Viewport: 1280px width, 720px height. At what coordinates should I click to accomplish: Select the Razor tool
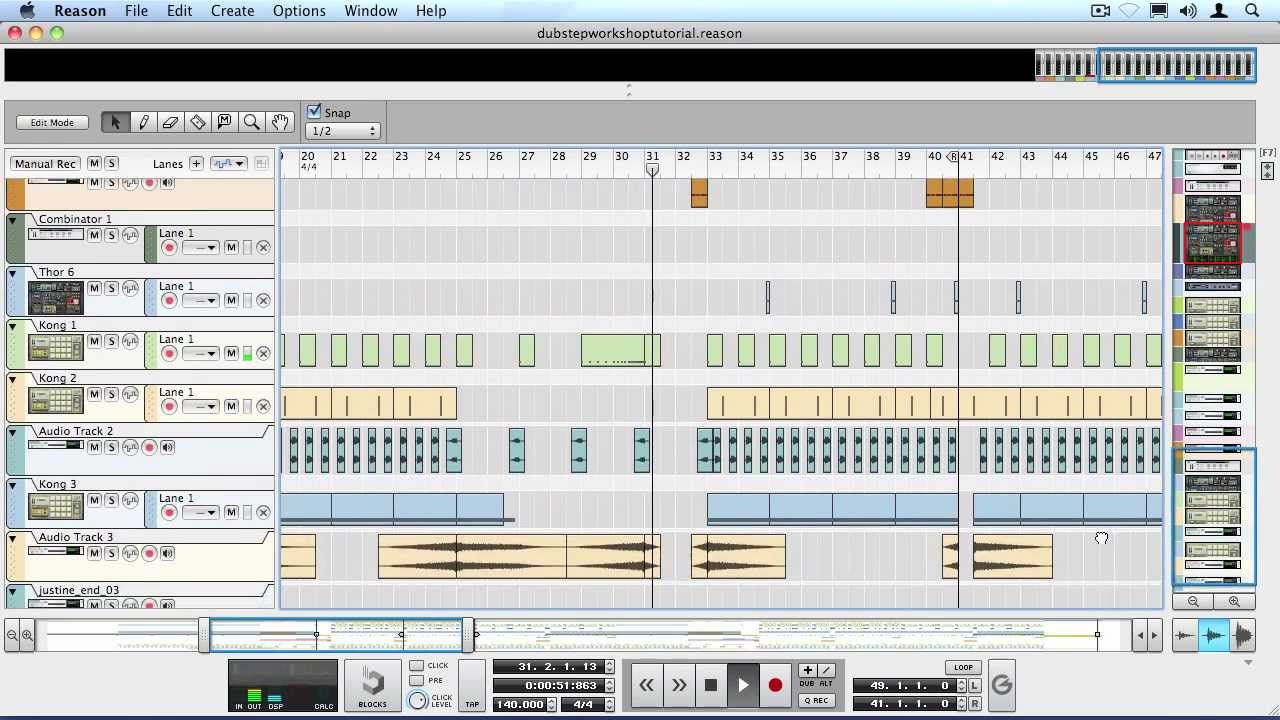197,122
